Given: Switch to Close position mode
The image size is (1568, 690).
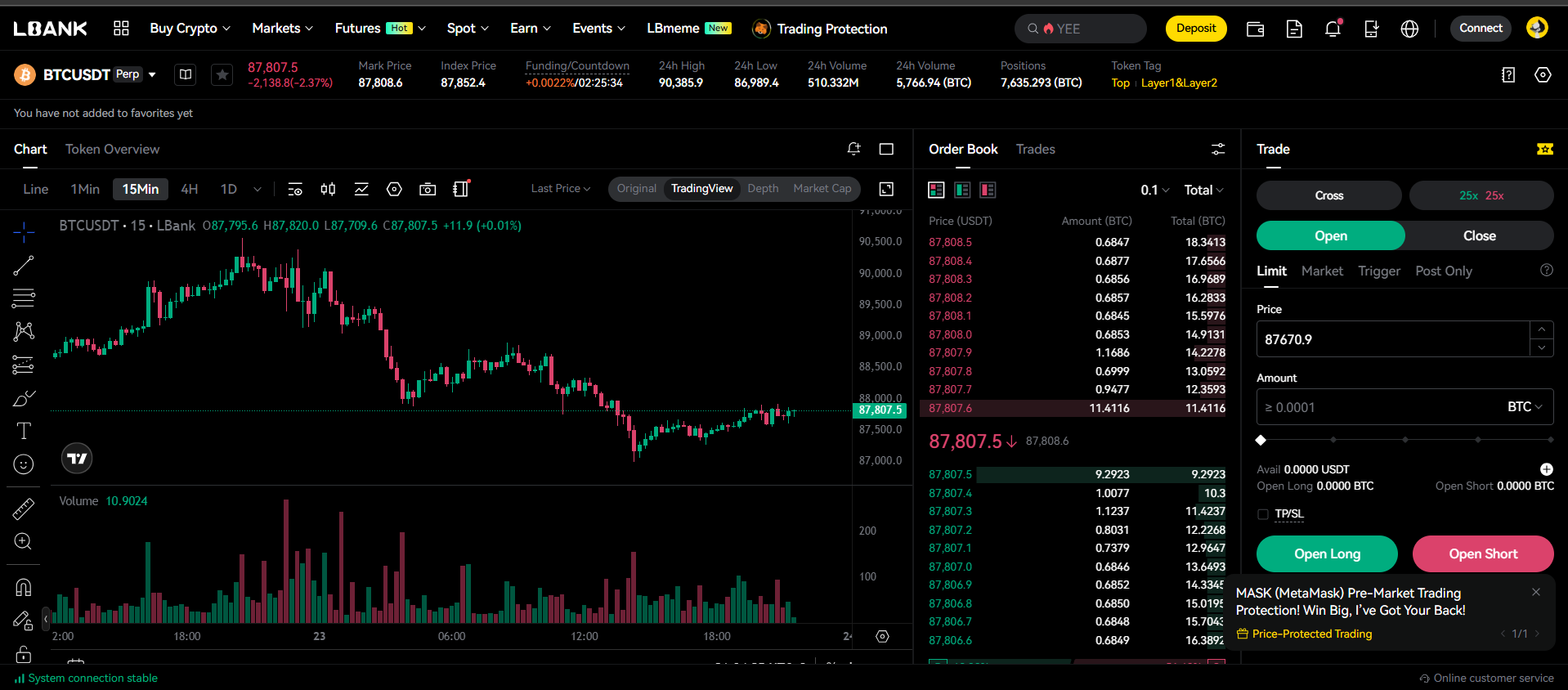Looking at the screenshot, I should [1479, 235].
